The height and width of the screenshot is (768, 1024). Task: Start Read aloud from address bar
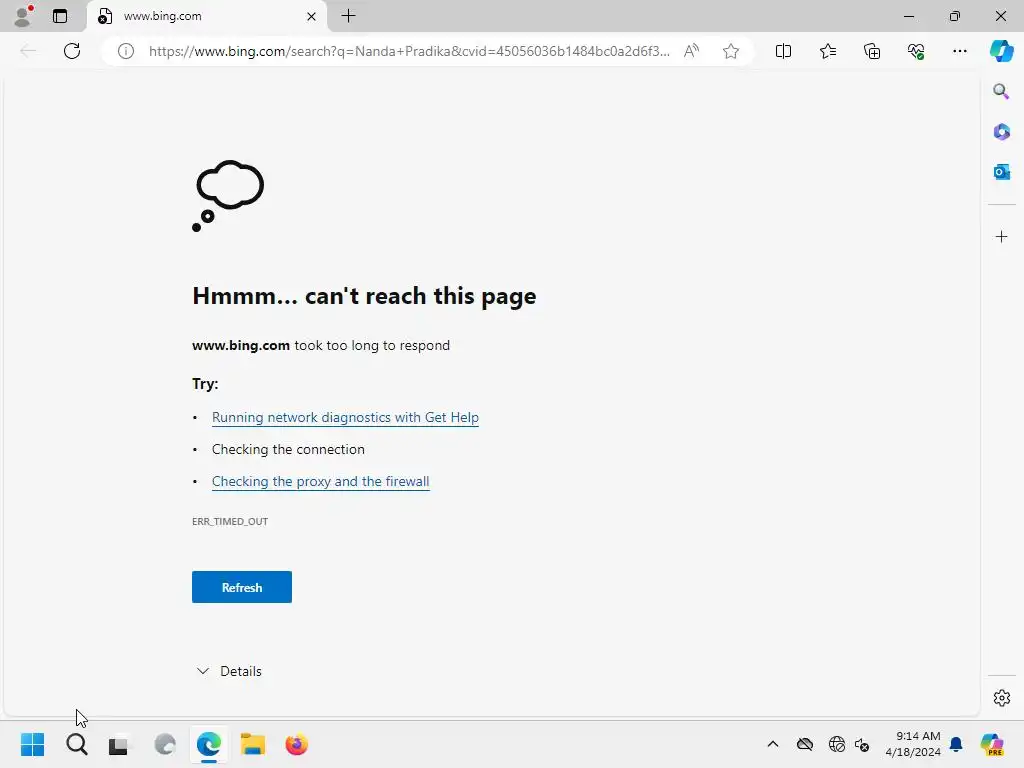click(x=692, y=51)
